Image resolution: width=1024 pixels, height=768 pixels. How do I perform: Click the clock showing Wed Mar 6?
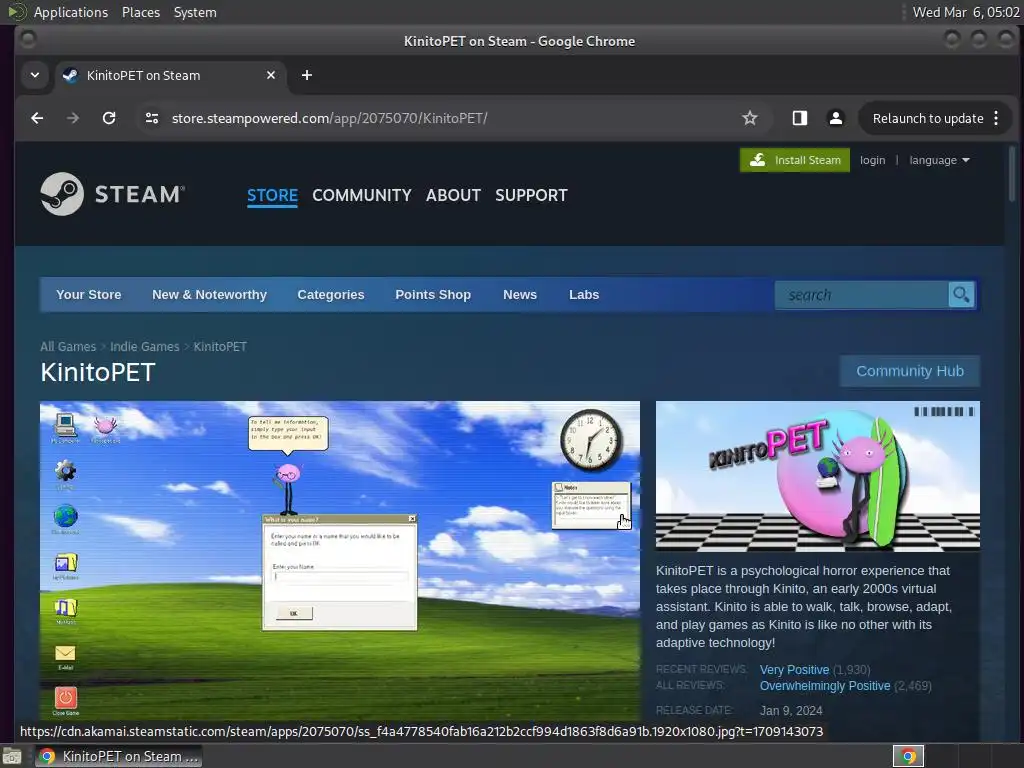[966, 12]
